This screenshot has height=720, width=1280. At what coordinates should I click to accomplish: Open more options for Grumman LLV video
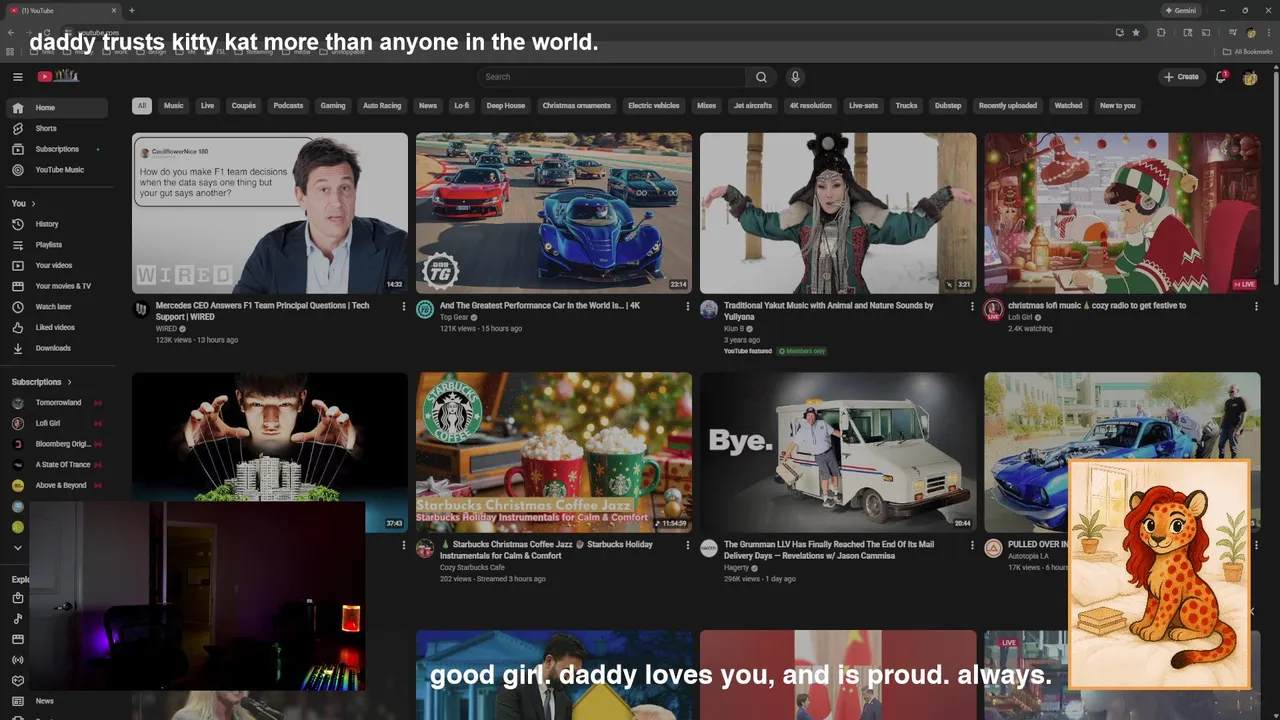click(x=972, y=545)
